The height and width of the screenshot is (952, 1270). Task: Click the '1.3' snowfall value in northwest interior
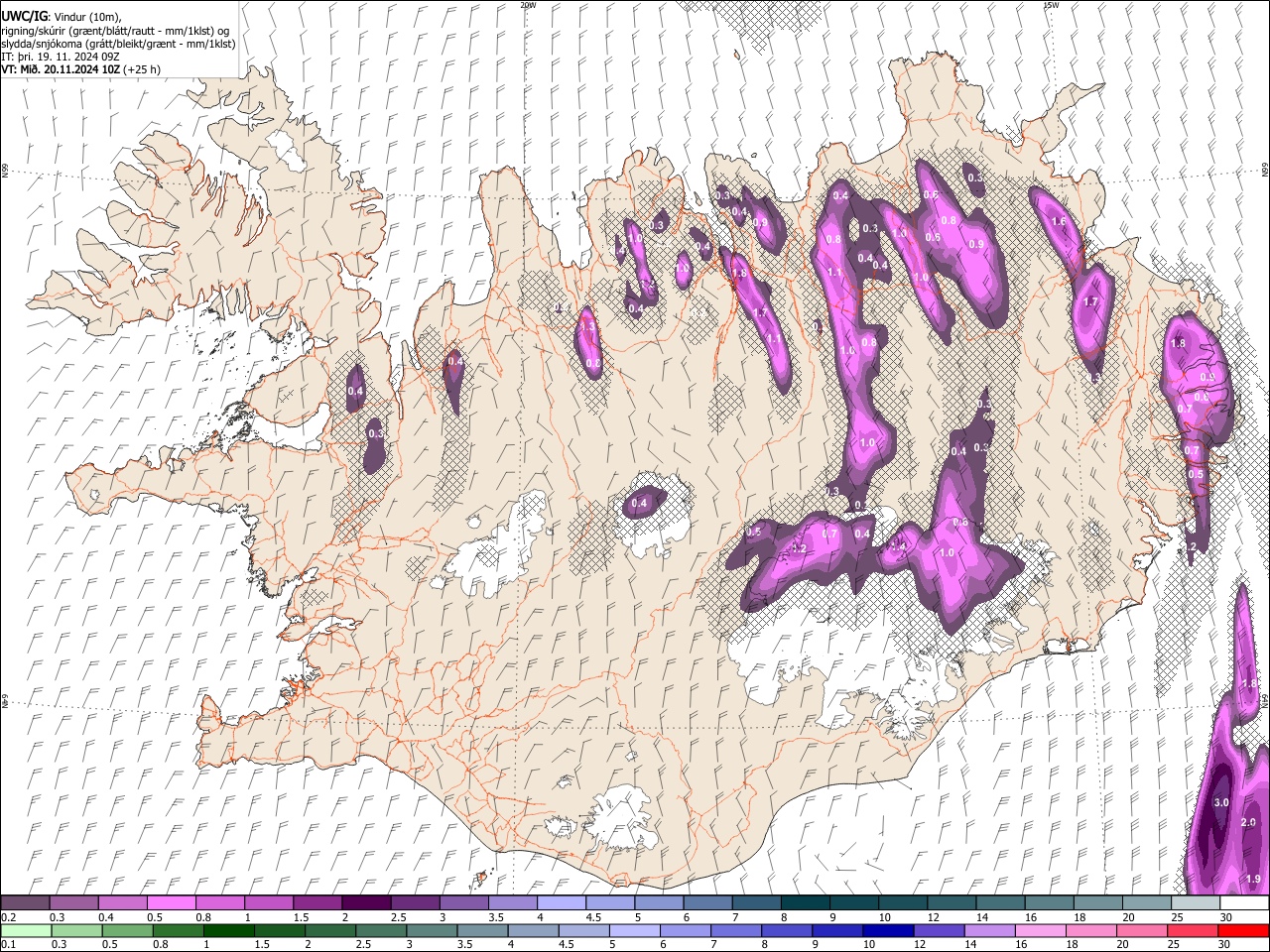point(587,326)
